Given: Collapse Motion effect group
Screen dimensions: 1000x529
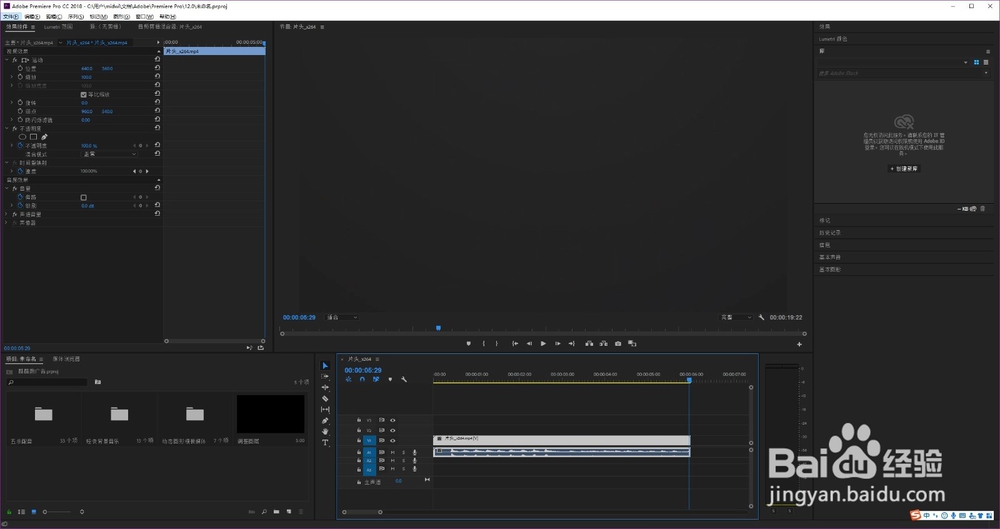Looking at the screenshot, I should coord(7,60).
